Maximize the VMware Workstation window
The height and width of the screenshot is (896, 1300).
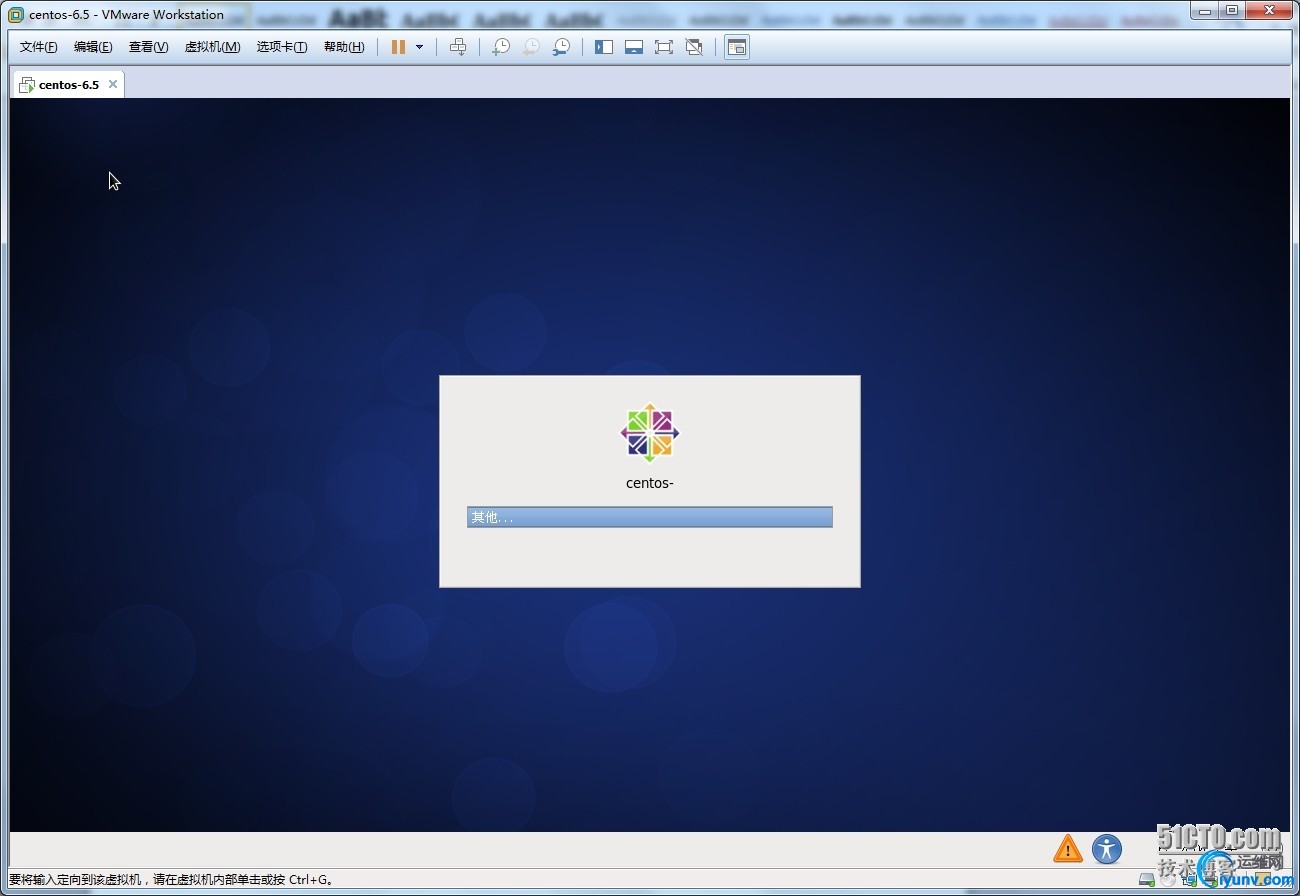click(1232, 10)
